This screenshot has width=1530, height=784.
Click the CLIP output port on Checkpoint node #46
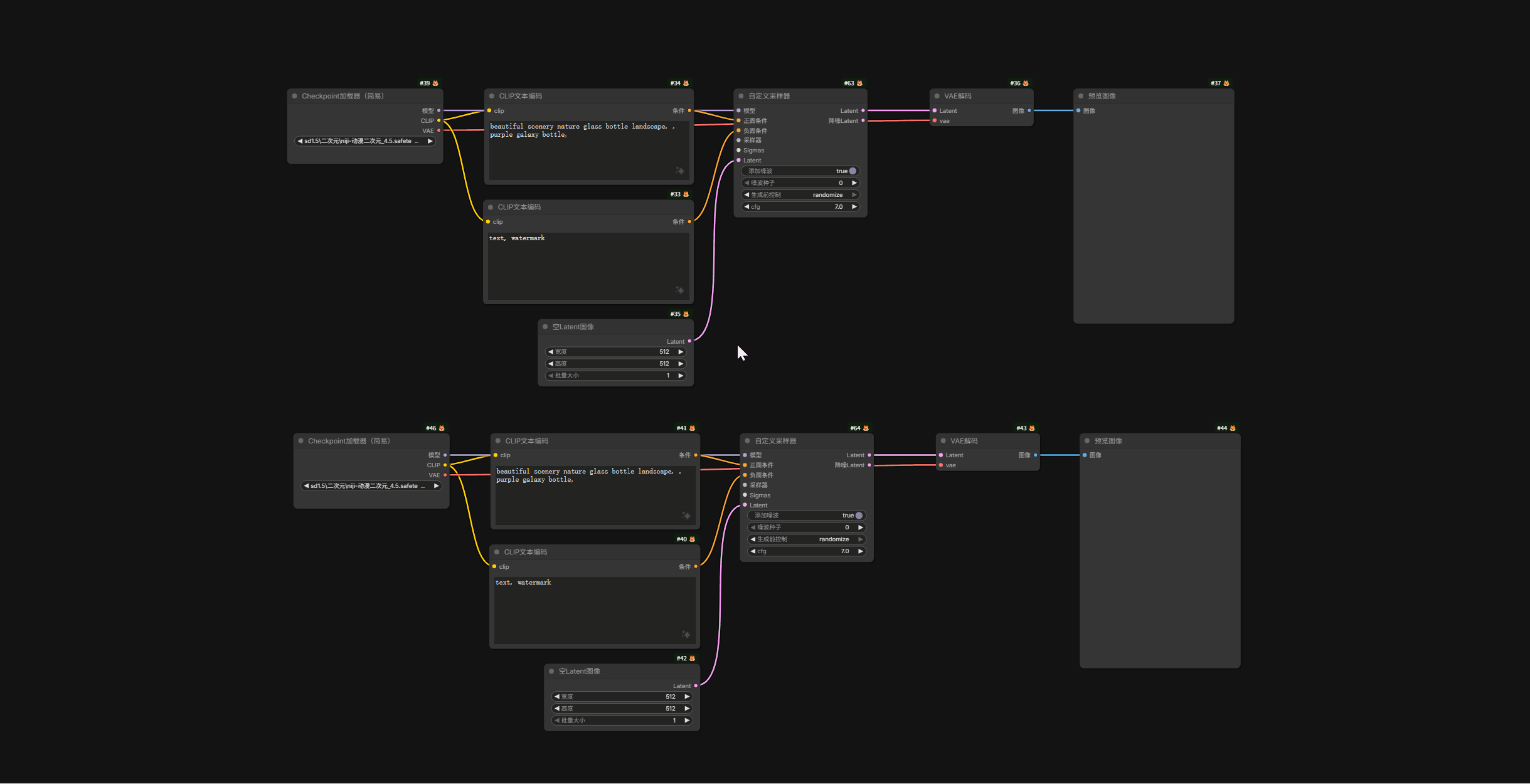click(x=445, y=465)
